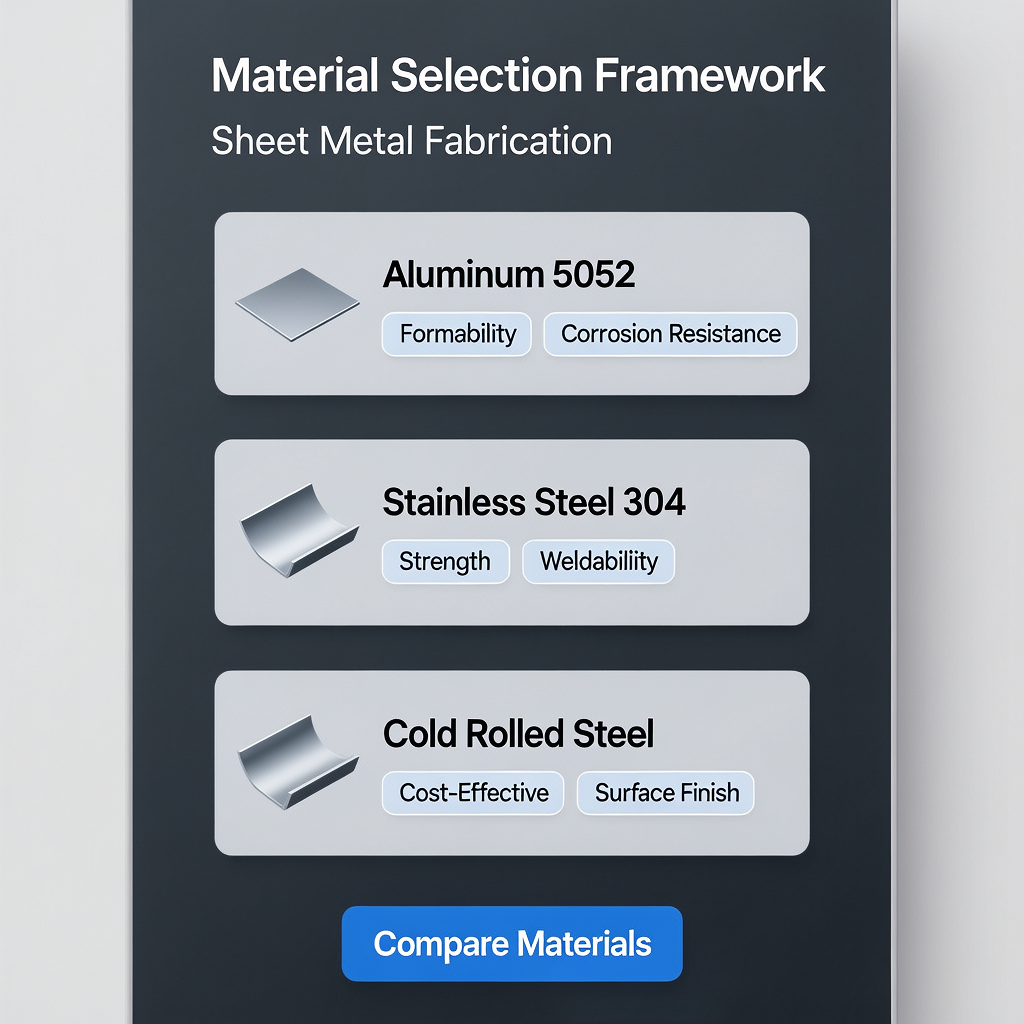The image size is (1024, 1024).
Task: Click the Material Selection Framework heading
Action: pos(518,77)
